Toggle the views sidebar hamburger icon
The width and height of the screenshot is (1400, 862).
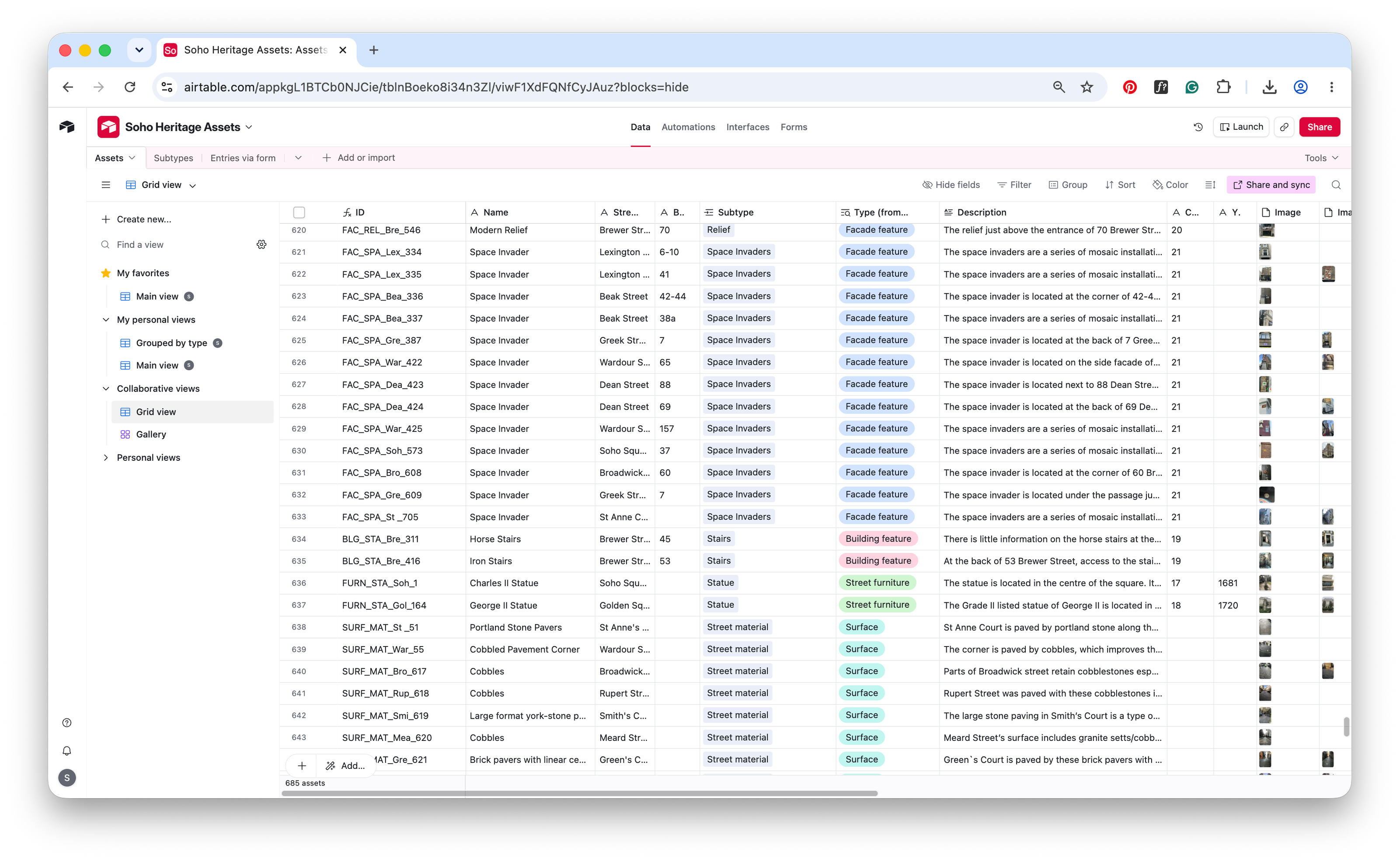point(105,185)
